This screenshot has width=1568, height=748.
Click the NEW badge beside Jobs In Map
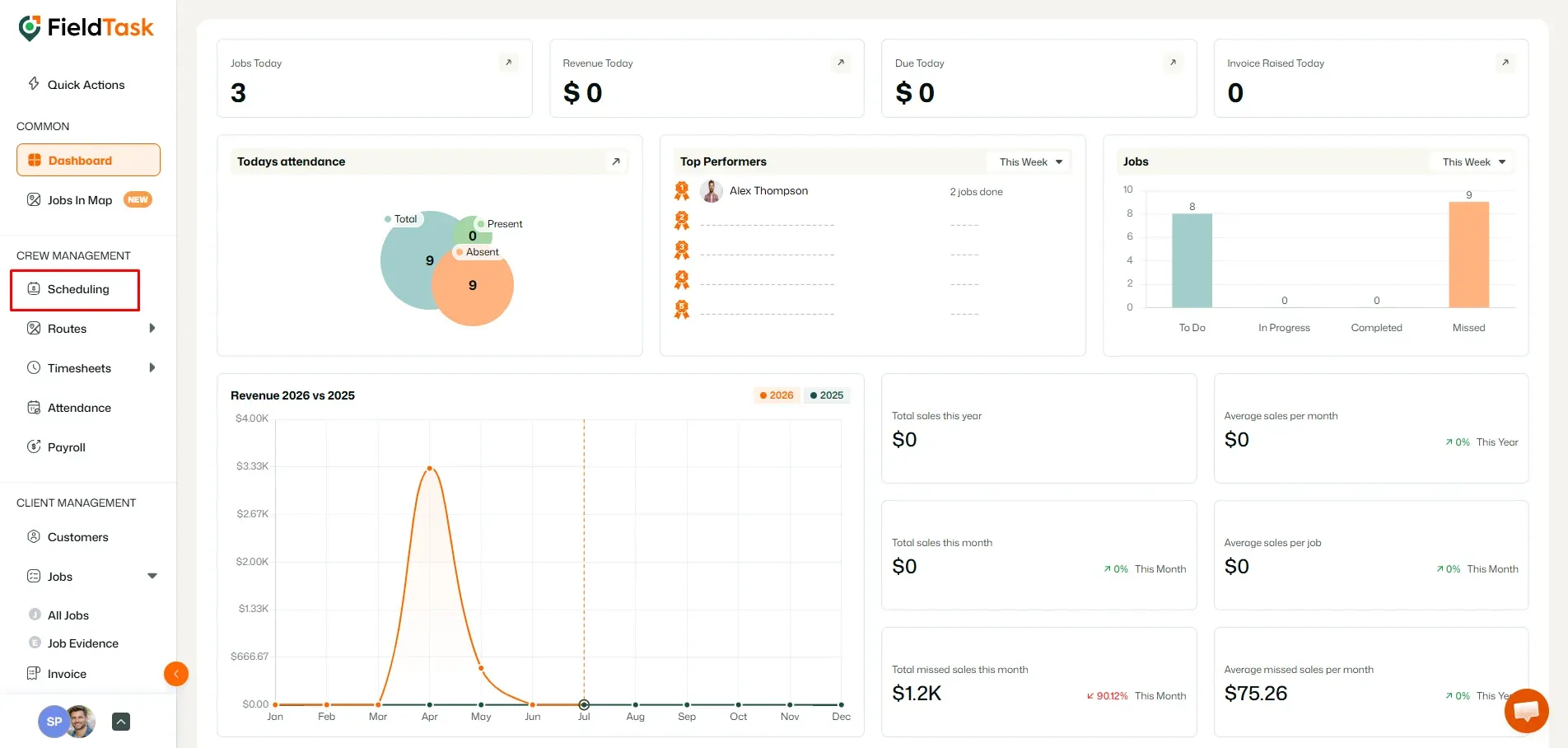point(138,199)
